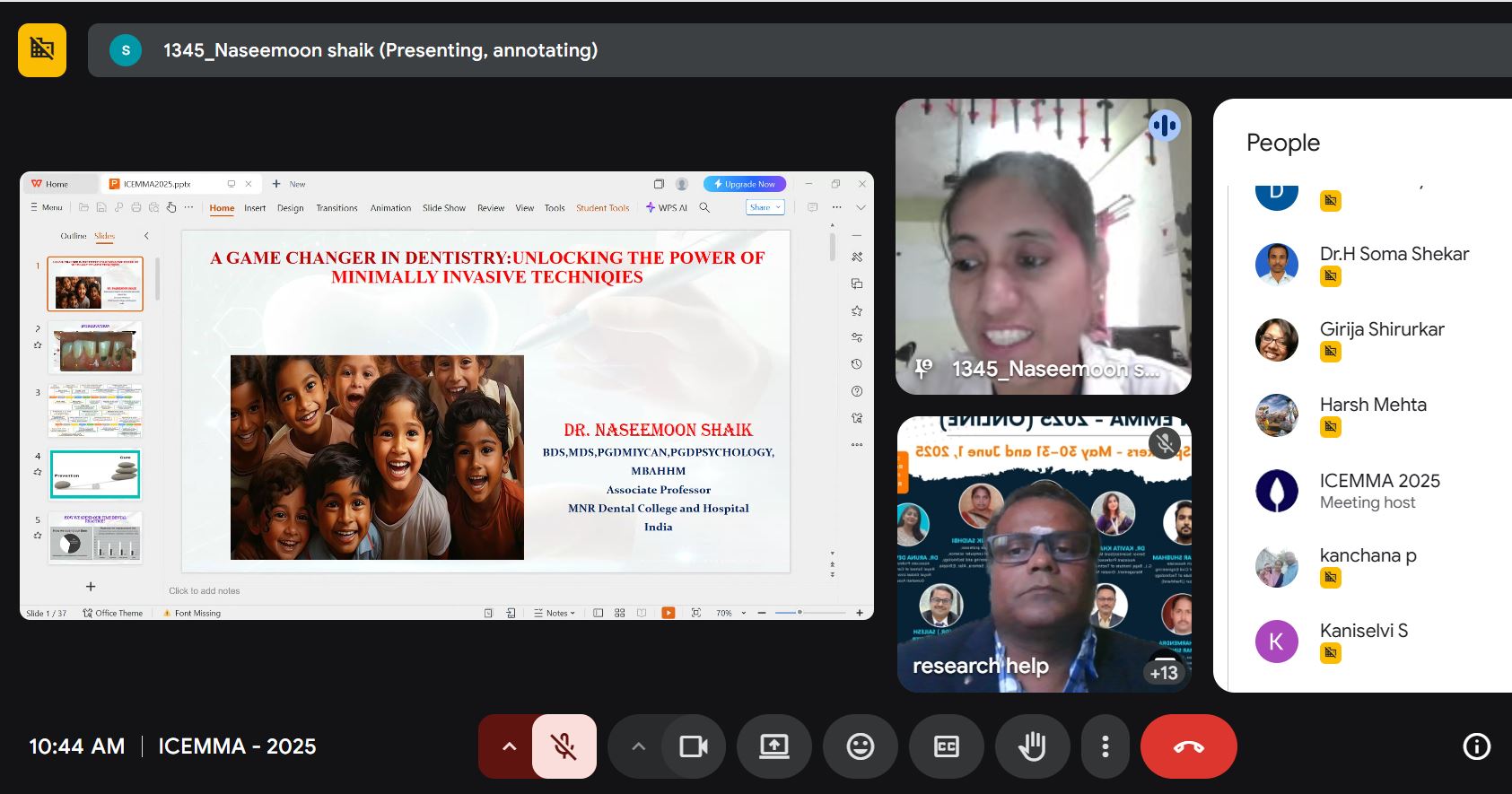Click Office Theme in WPS status bar
The height and width of the screenshot is (794, 1512).
(x=113, y=614)
